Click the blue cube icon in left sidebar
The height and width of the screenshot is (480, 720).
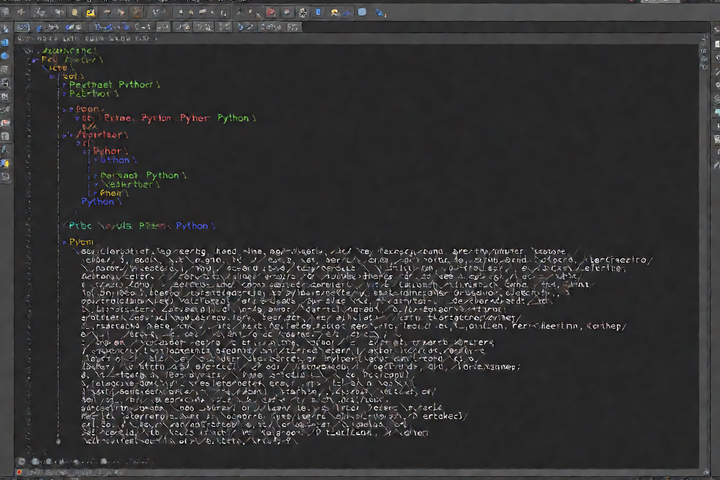point(5,43)
